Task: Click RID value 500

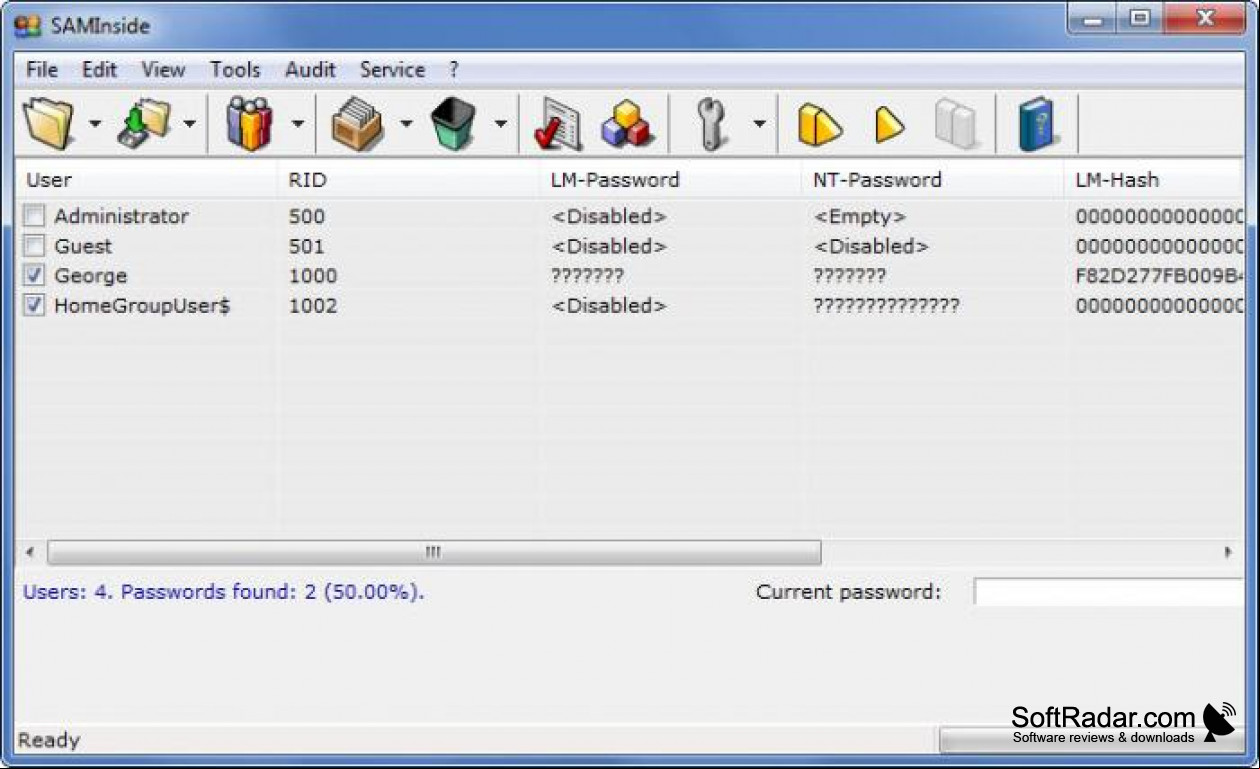Action: [307, 216]
